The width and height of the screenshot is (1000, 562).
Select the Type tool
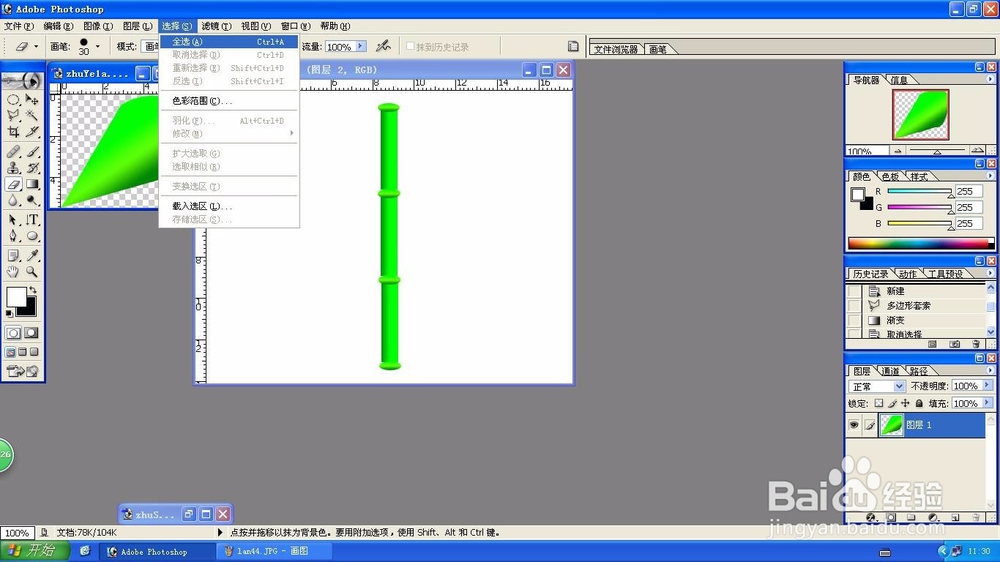(x=32, y=219)
